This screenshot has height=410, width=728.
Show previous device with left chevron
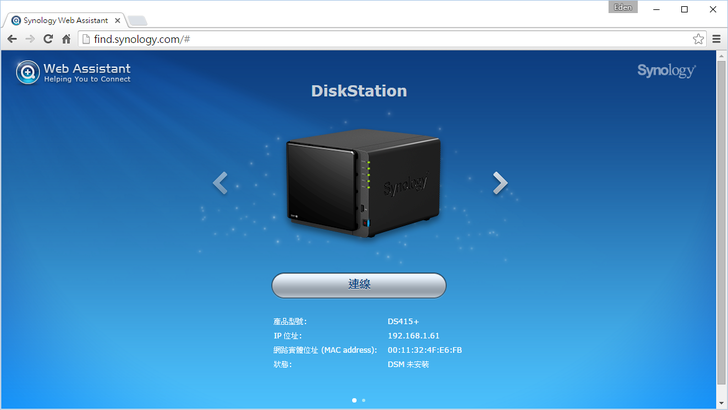220,183
